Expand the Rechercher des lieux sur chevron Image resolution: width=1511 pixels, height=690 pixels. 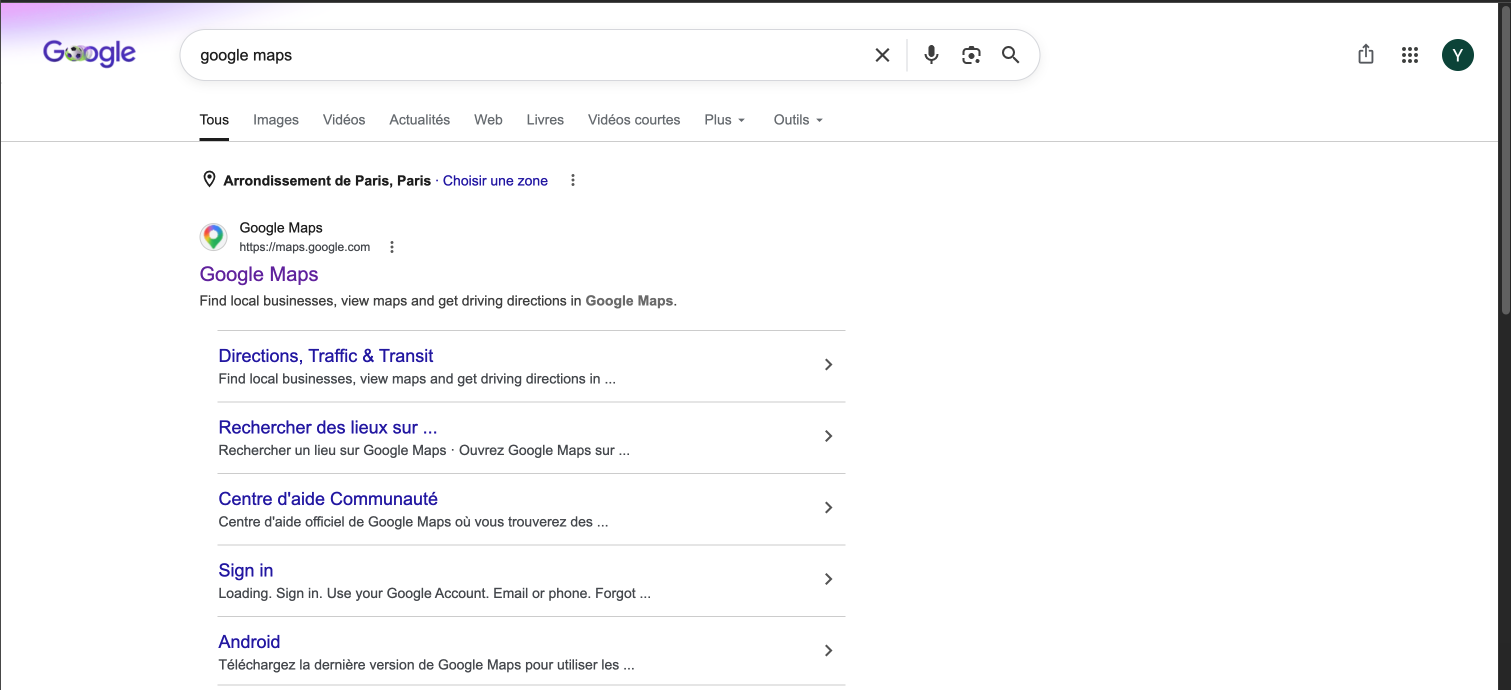[x=828, y=436]
